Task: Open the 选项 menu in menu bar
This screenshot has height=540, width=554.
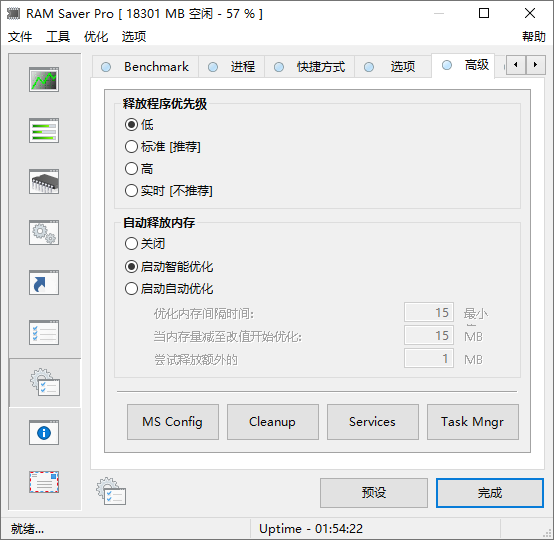Action: [134, 36]
